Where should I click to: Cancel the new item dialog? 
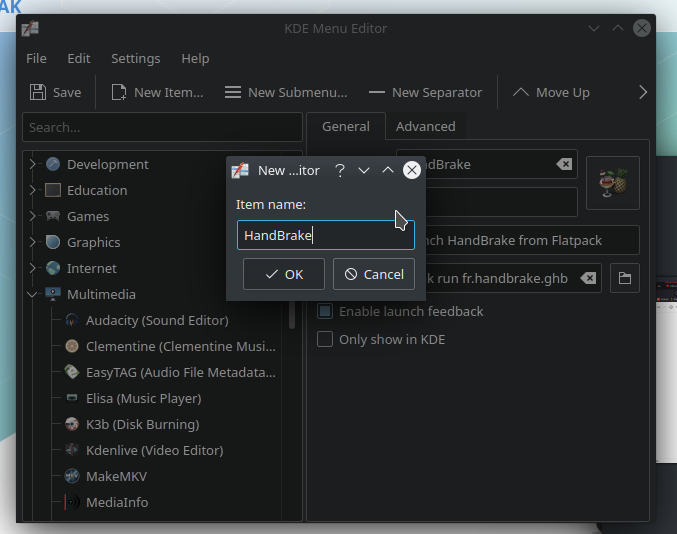tap(374, 274)
